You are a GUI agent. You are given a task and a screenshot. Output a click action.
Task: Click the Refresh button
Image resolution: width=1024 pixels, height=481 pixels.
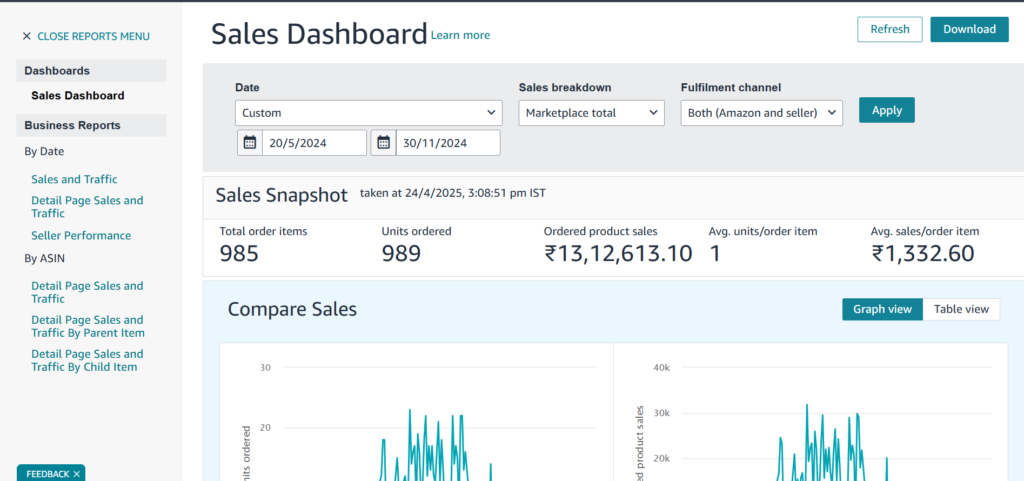click(889, 29)
